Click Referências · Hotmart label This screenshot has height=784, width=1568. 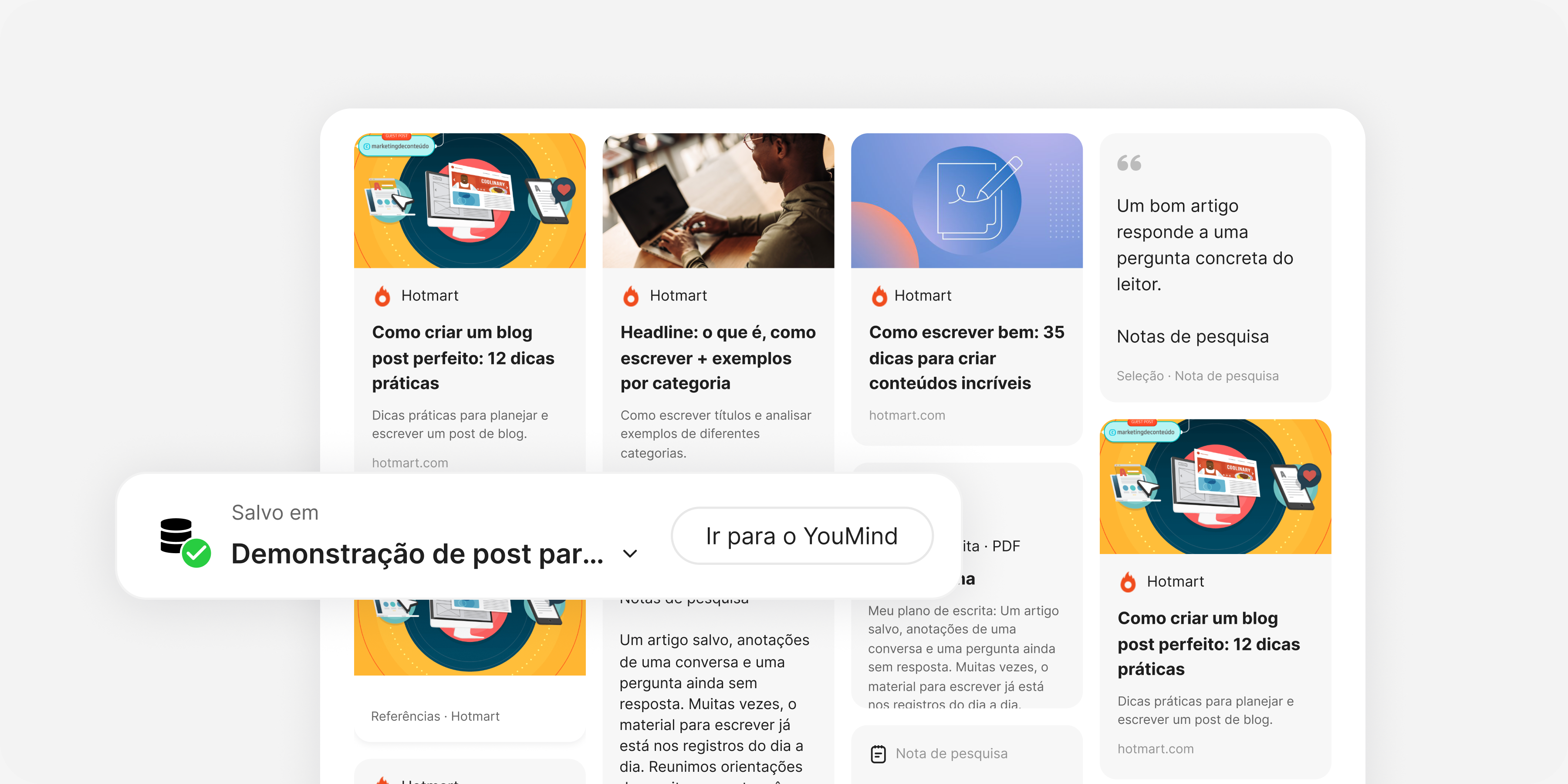click(x=435, y=716)
